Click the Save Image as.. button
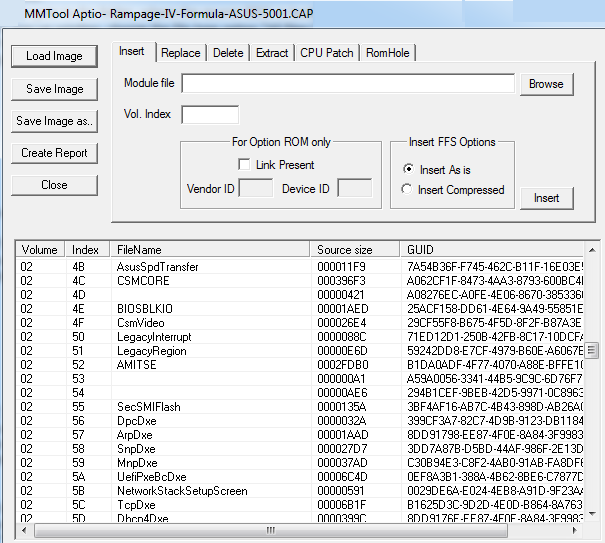The height and width of the screenshot is (543, 605). pos(54,121)
